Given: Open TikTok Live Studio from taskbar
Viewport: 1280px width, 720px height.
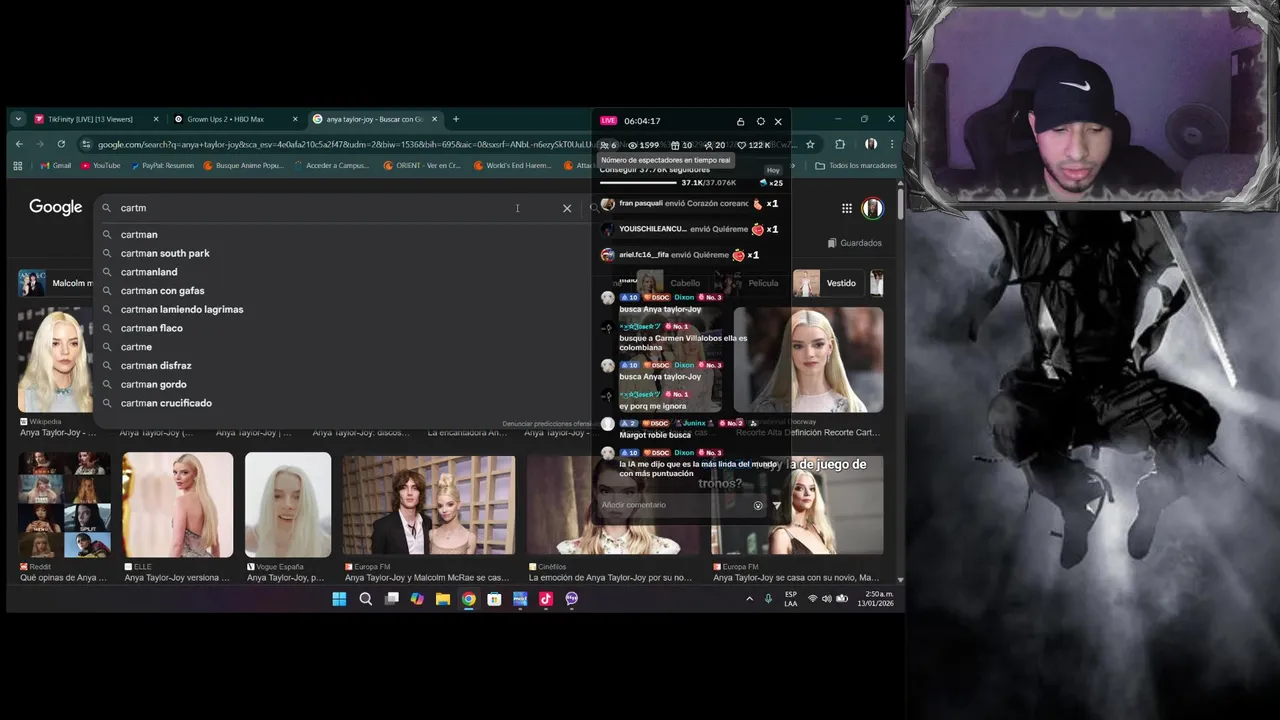Looking at the screenshot, I should click(545, 599).
